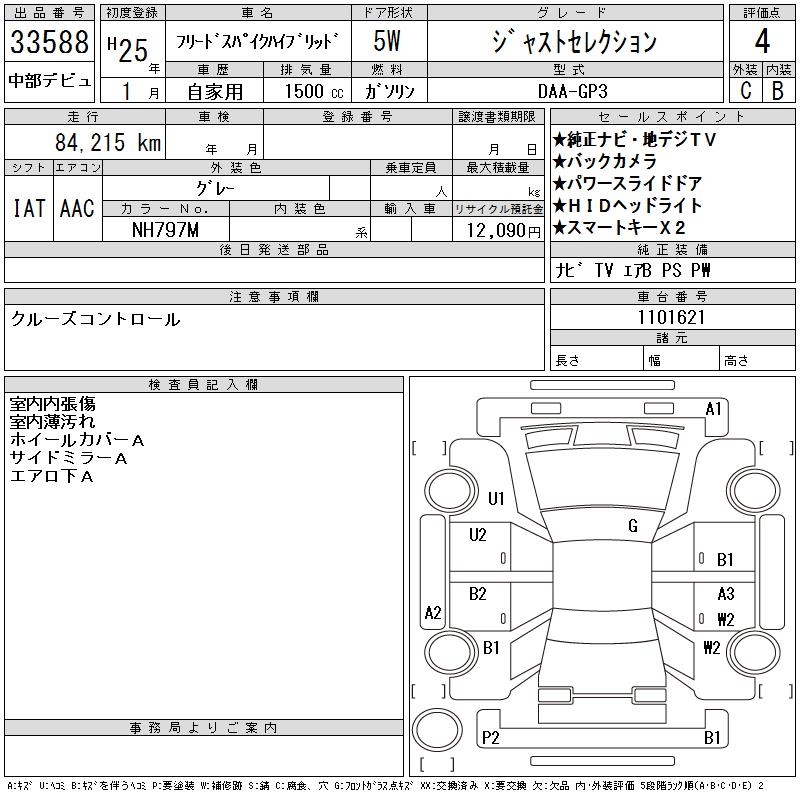Viewport: 800px width, 800px height.
Task: Click the G windshield chip marker
Action: [632, 526]
